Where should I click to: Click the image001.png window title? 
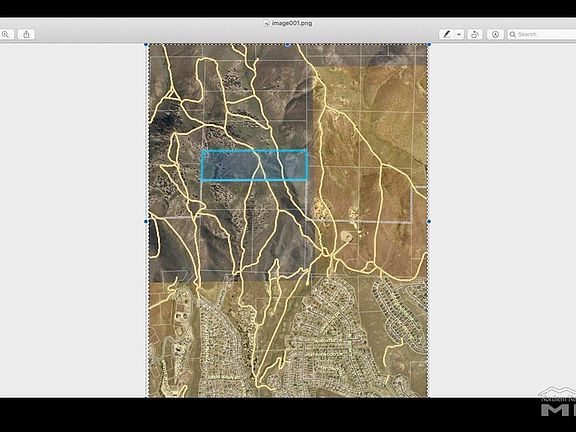292,23
